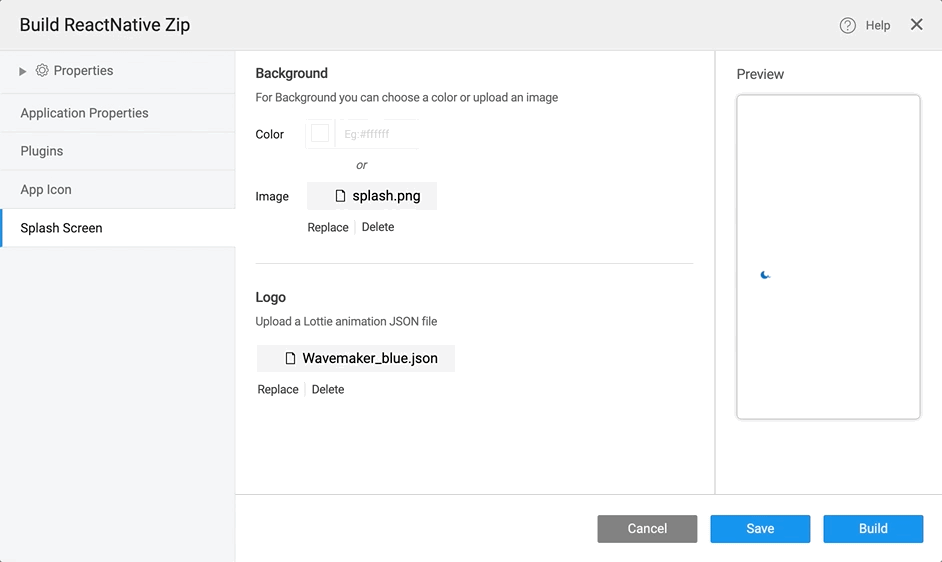Open the Application Properties section
The width and height of the screenshot is (942, 562).
pos(84,113)
